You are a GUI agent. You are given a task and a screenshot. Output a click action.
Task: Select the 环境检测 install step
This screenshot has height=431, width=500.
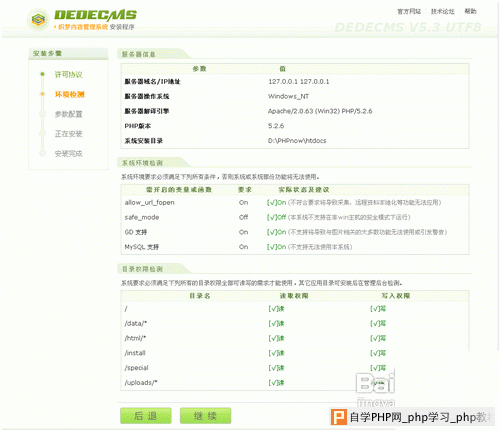click(69, 94)
